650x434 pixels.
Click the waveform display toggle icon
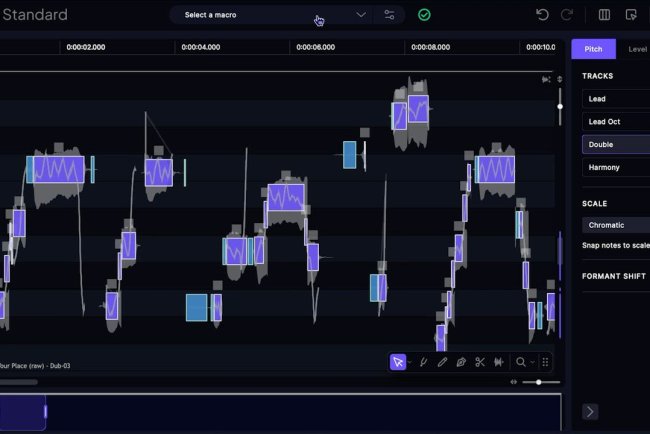546,79
